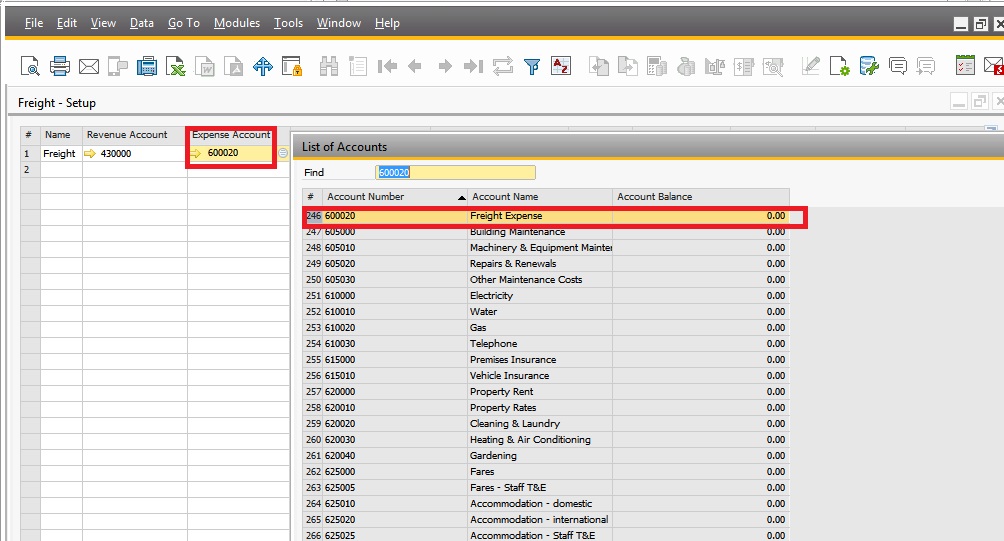Send via the Email envelope icon
The height and width of the screenshot is (541, 1004).
89,66
